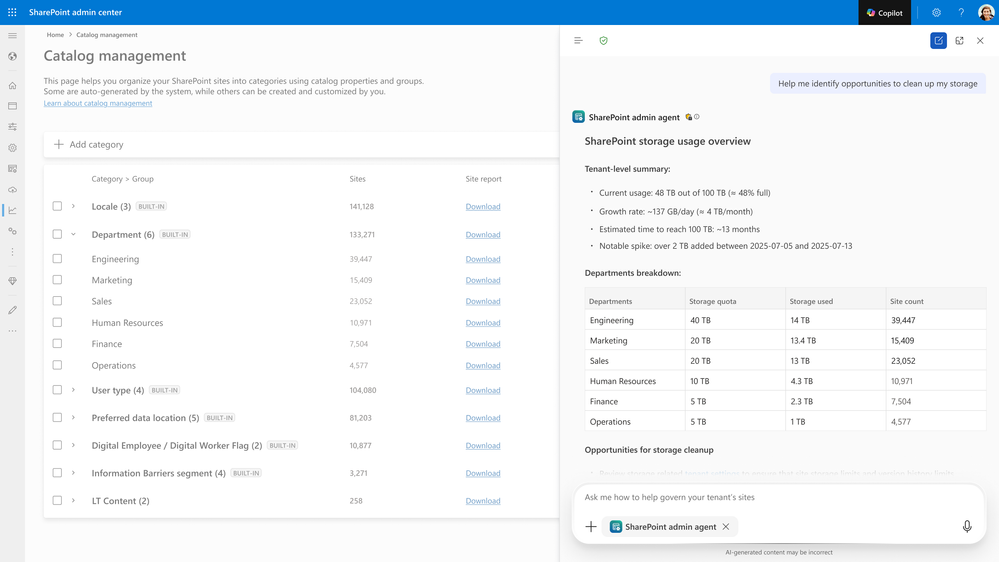This screenshot has width=999, height=562.
Task: Check the User type (4) checkbox
Action: (57, 390)
